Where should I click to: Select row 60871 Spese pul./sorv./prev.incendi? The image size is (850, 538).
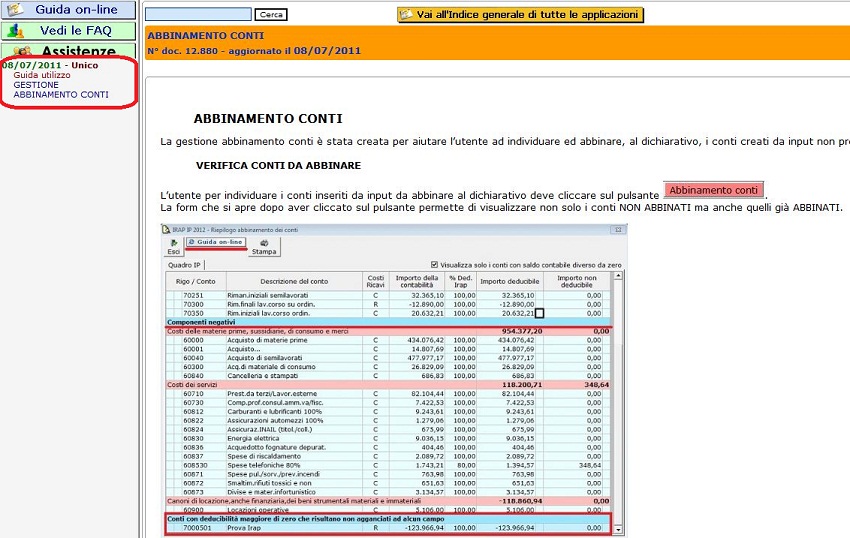pos(388,474)
